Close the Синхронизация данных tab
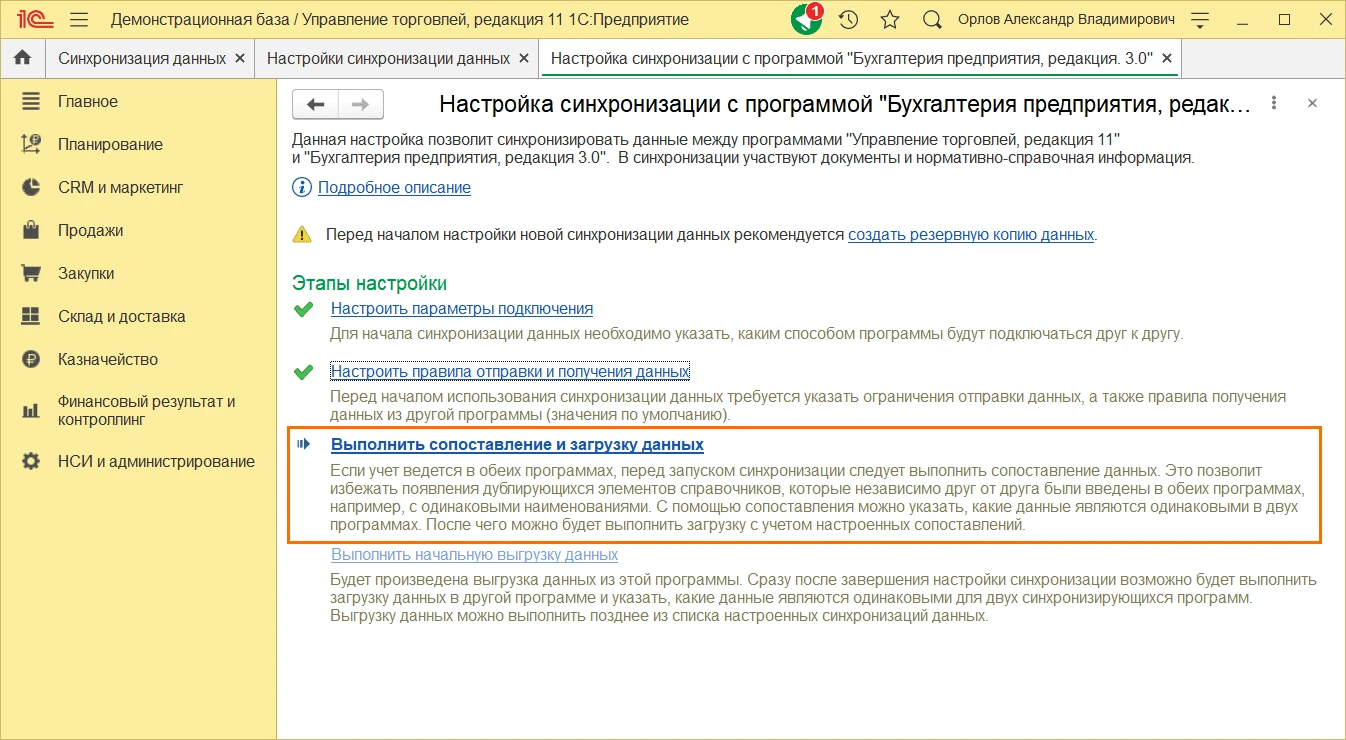This screenshot has width=1346, height=740. tap(239, 58)
